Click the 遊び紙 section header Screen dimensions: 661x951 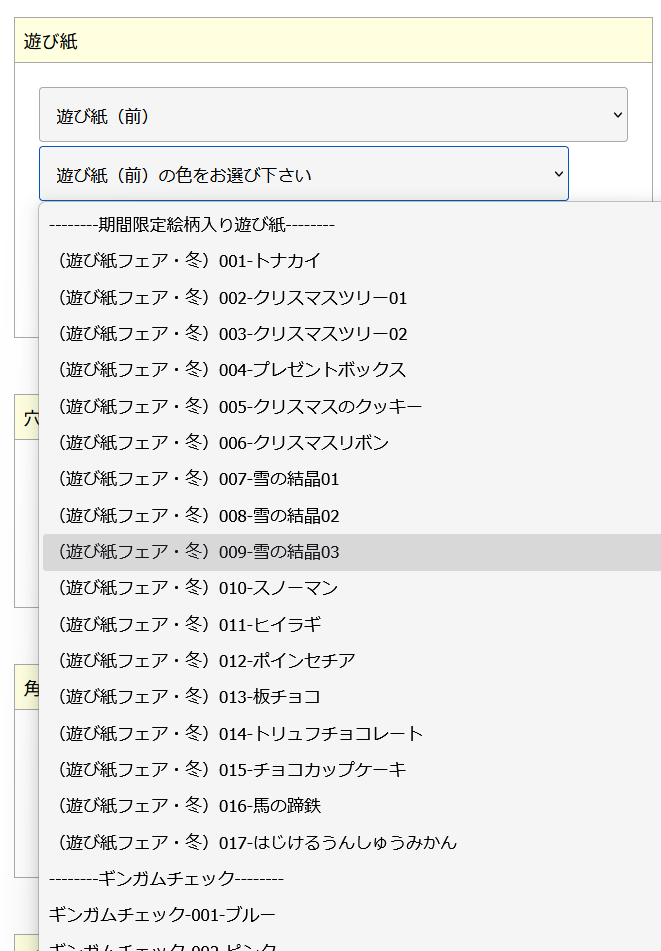45,40
